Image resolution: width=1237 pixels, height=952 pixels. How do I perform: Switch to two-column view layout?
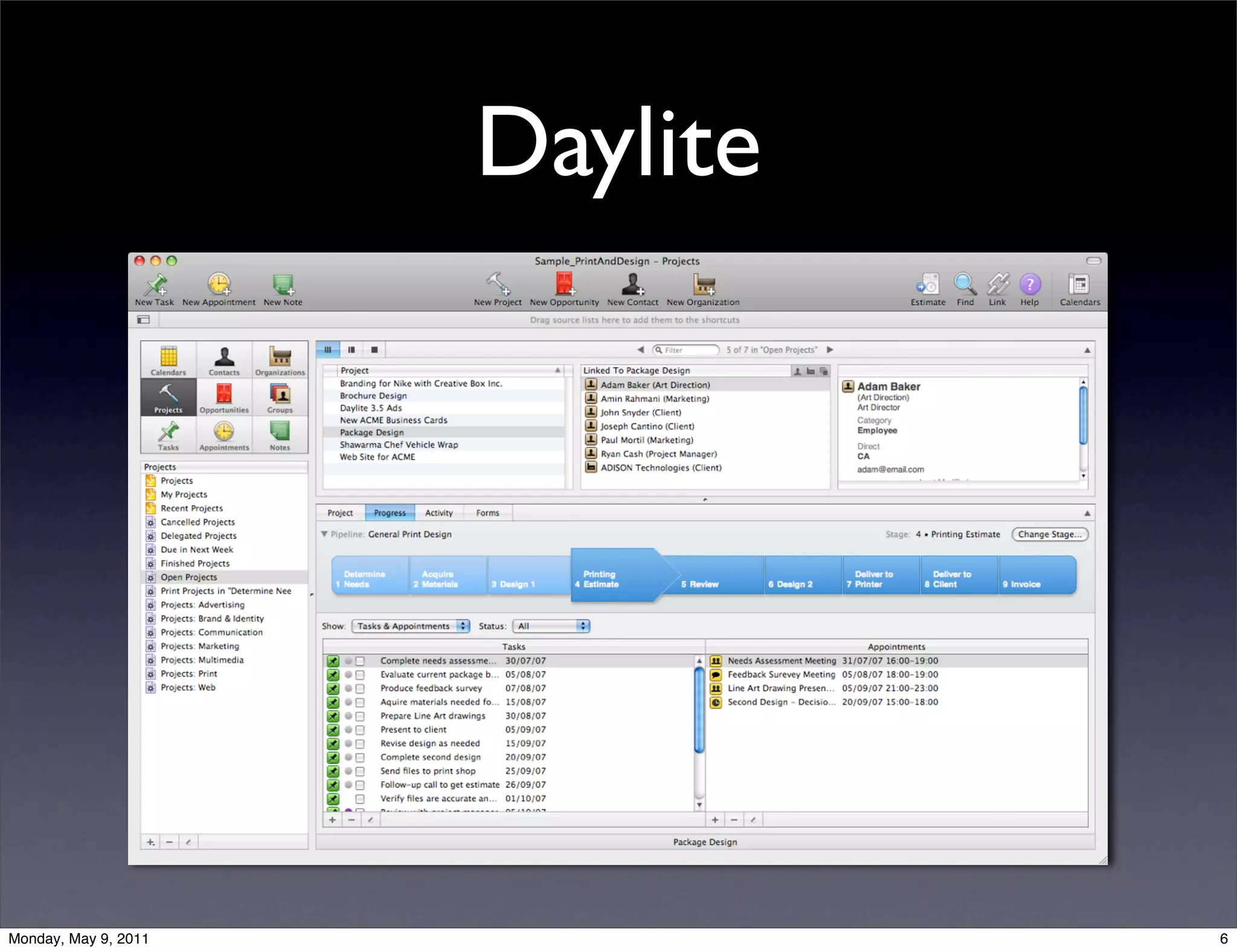(x=352, y=350)
